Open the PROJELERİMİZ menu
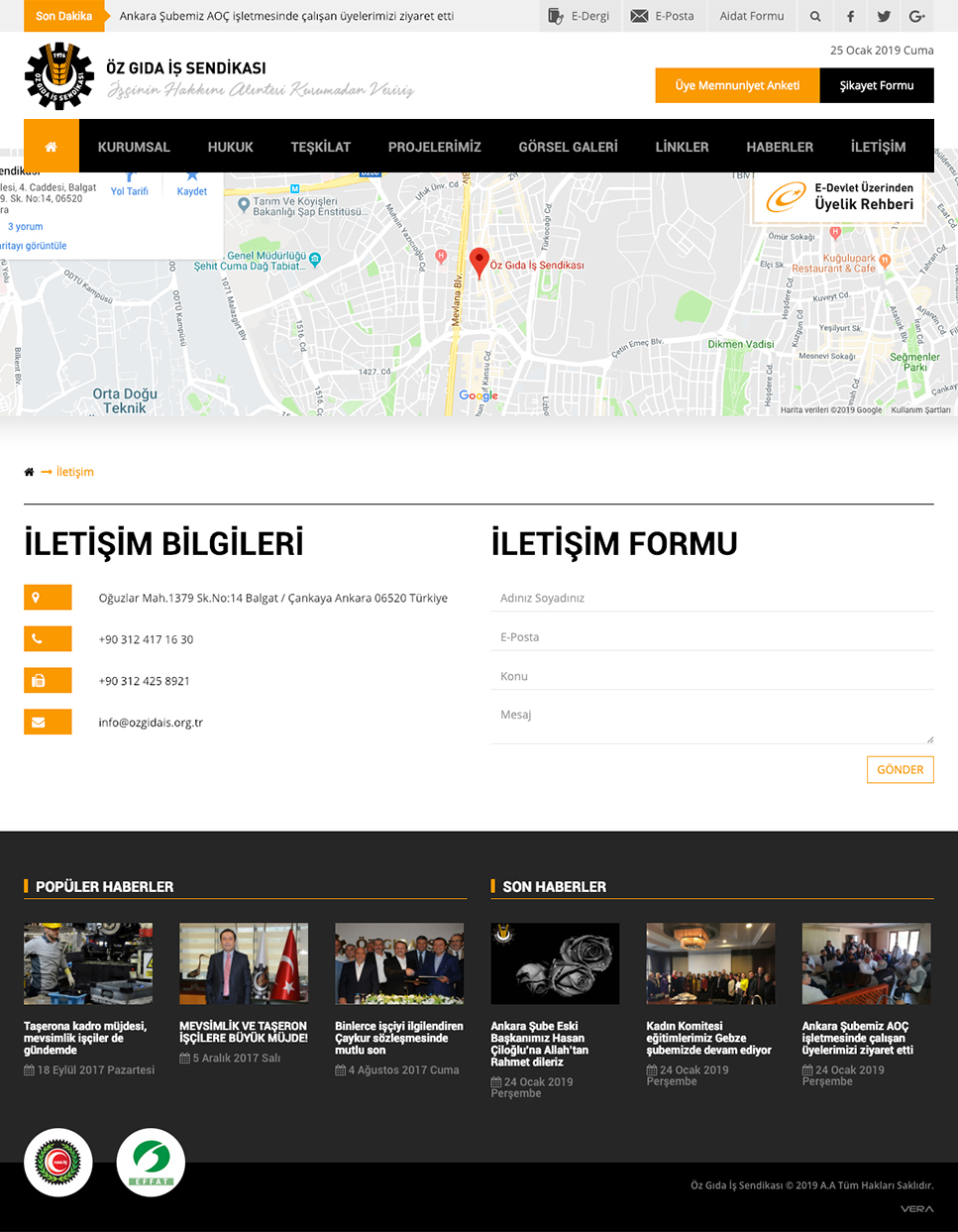958x1232 pixels. (x=435, y=147)
